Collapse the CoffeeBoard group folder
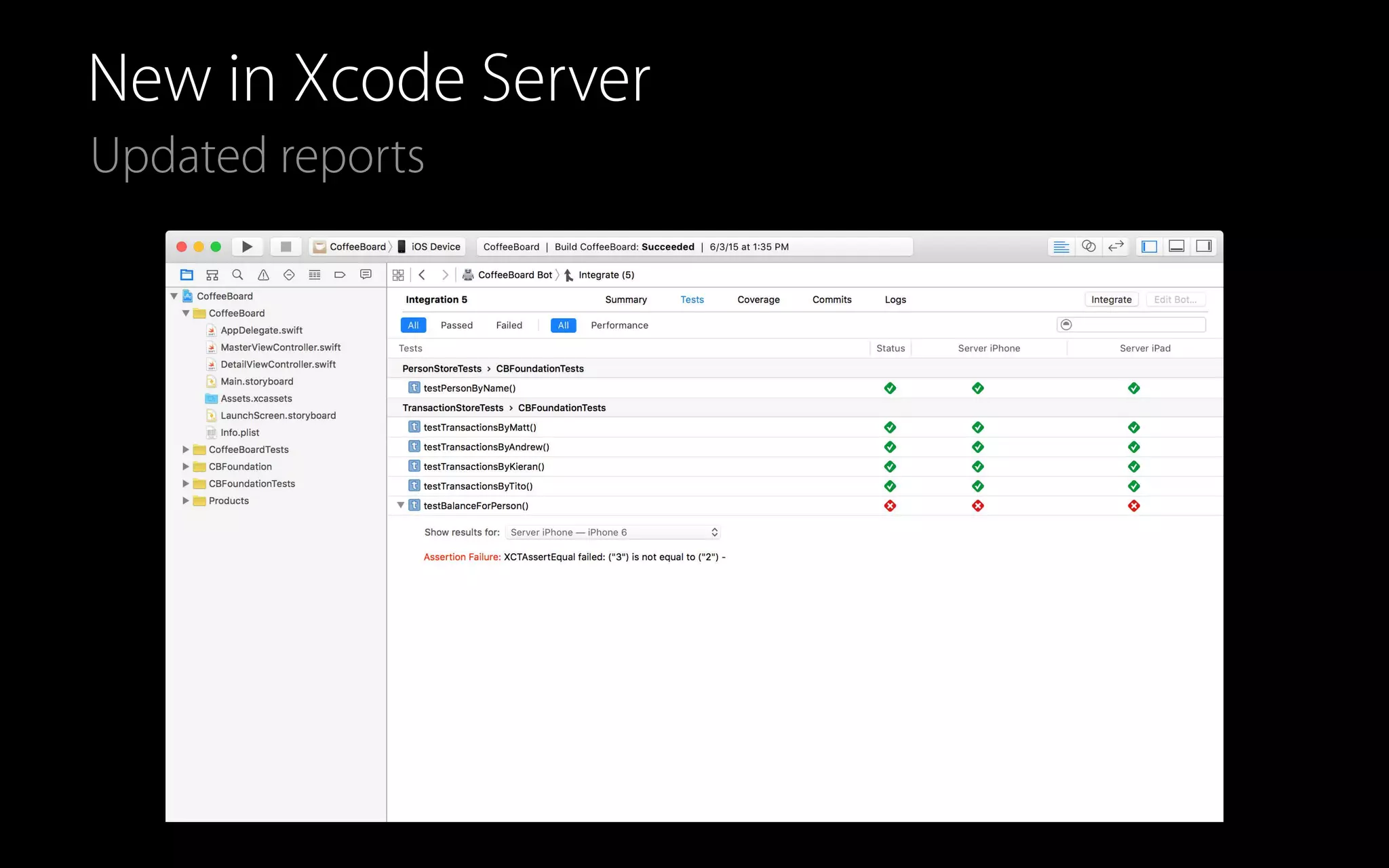 pyautogui.click(x=186, y=313)
